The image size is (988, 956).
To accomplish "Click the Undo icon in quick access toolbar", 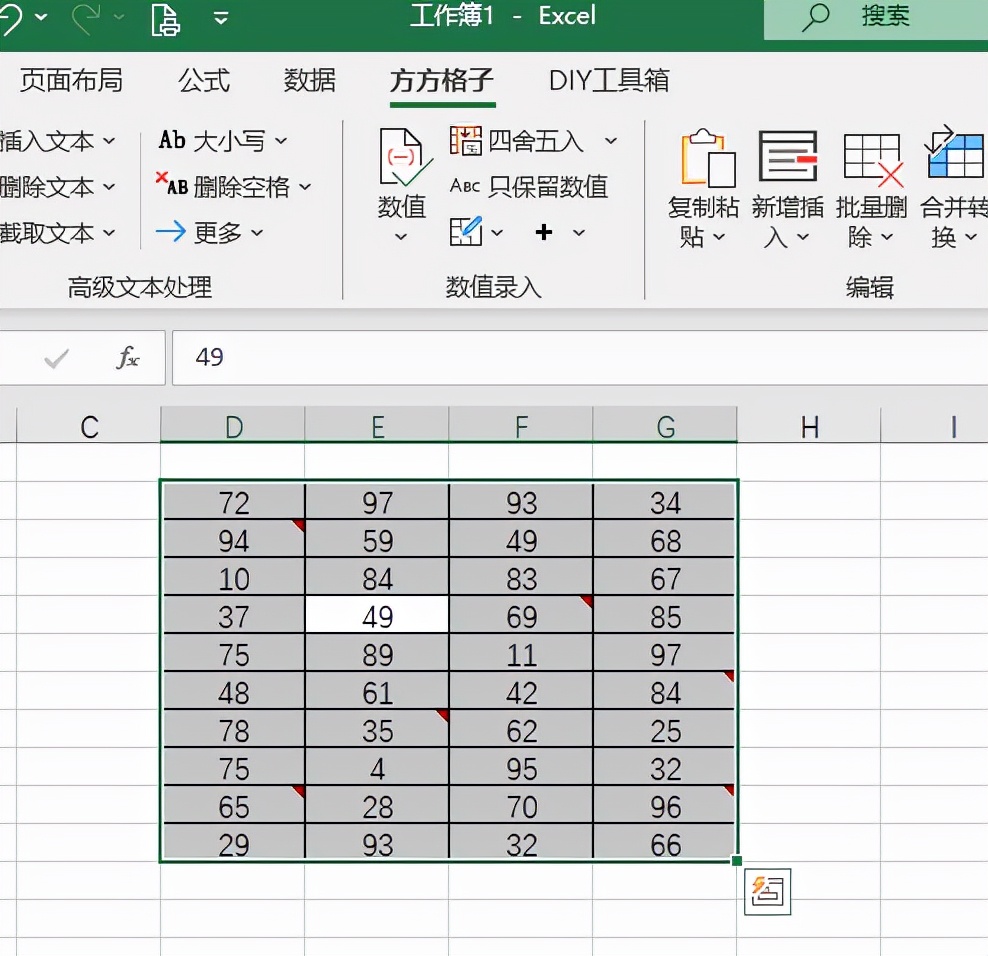I will 12,17.
